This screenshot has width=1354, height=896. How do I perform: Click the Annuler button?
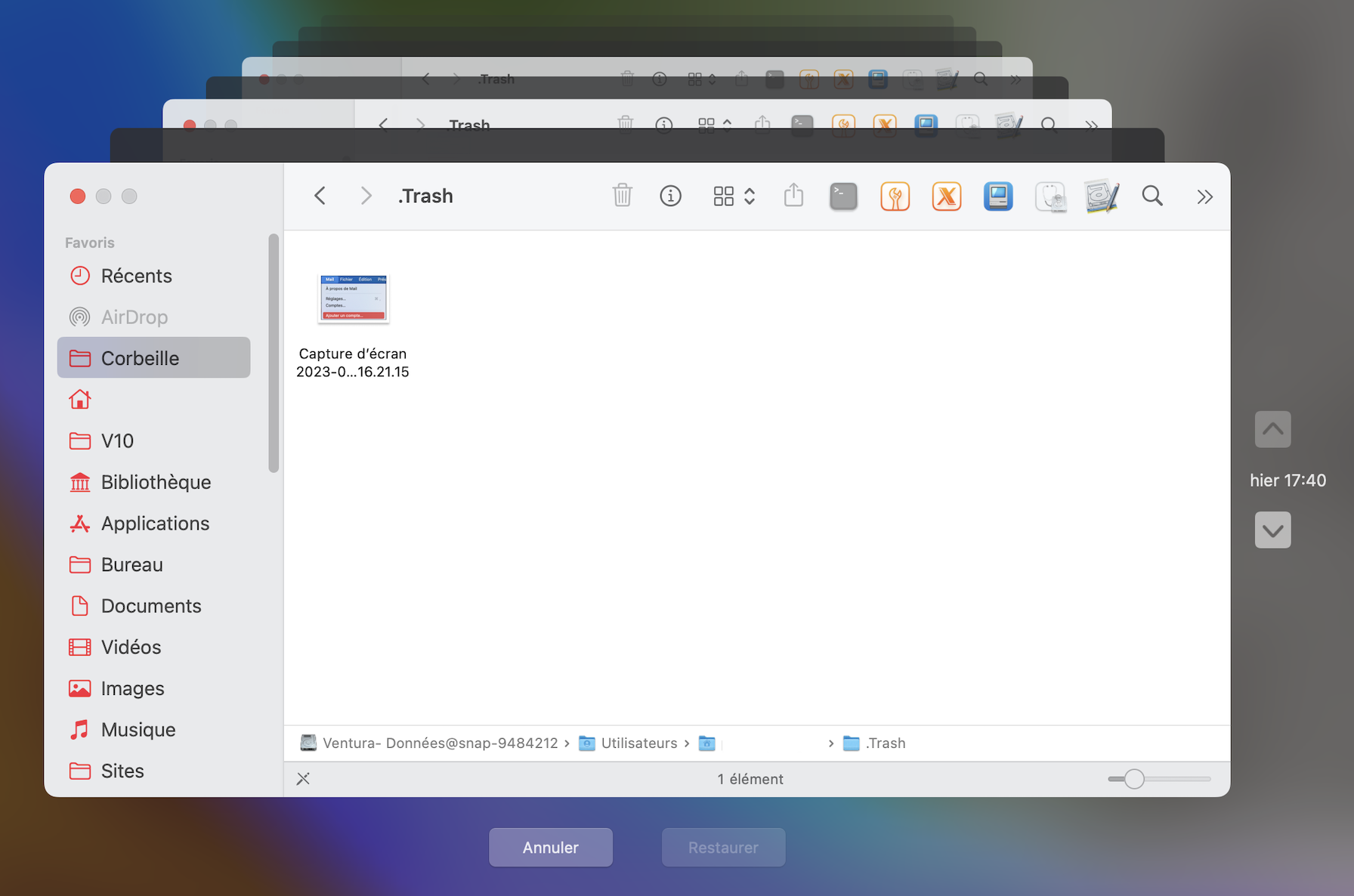(551, 848)
